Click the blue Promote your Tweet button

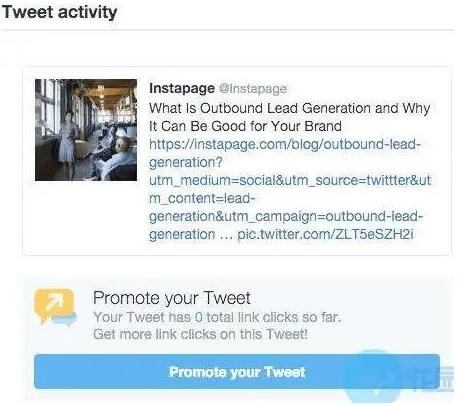click(237, 371)
